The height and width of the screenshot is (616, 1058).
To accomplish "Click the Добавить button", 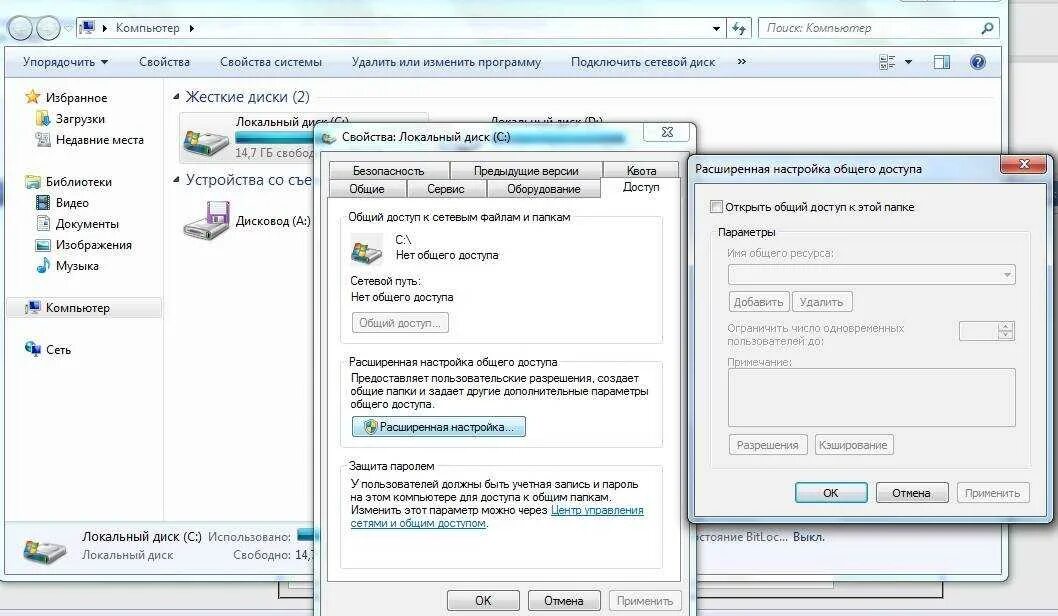I will (x=758, y=302).
